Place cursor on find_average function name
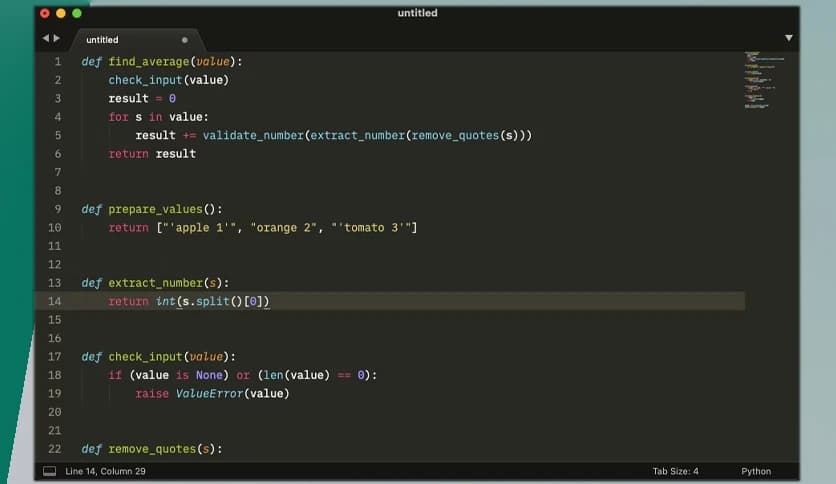This screenshot has height=484, width=836. [149, 61]
